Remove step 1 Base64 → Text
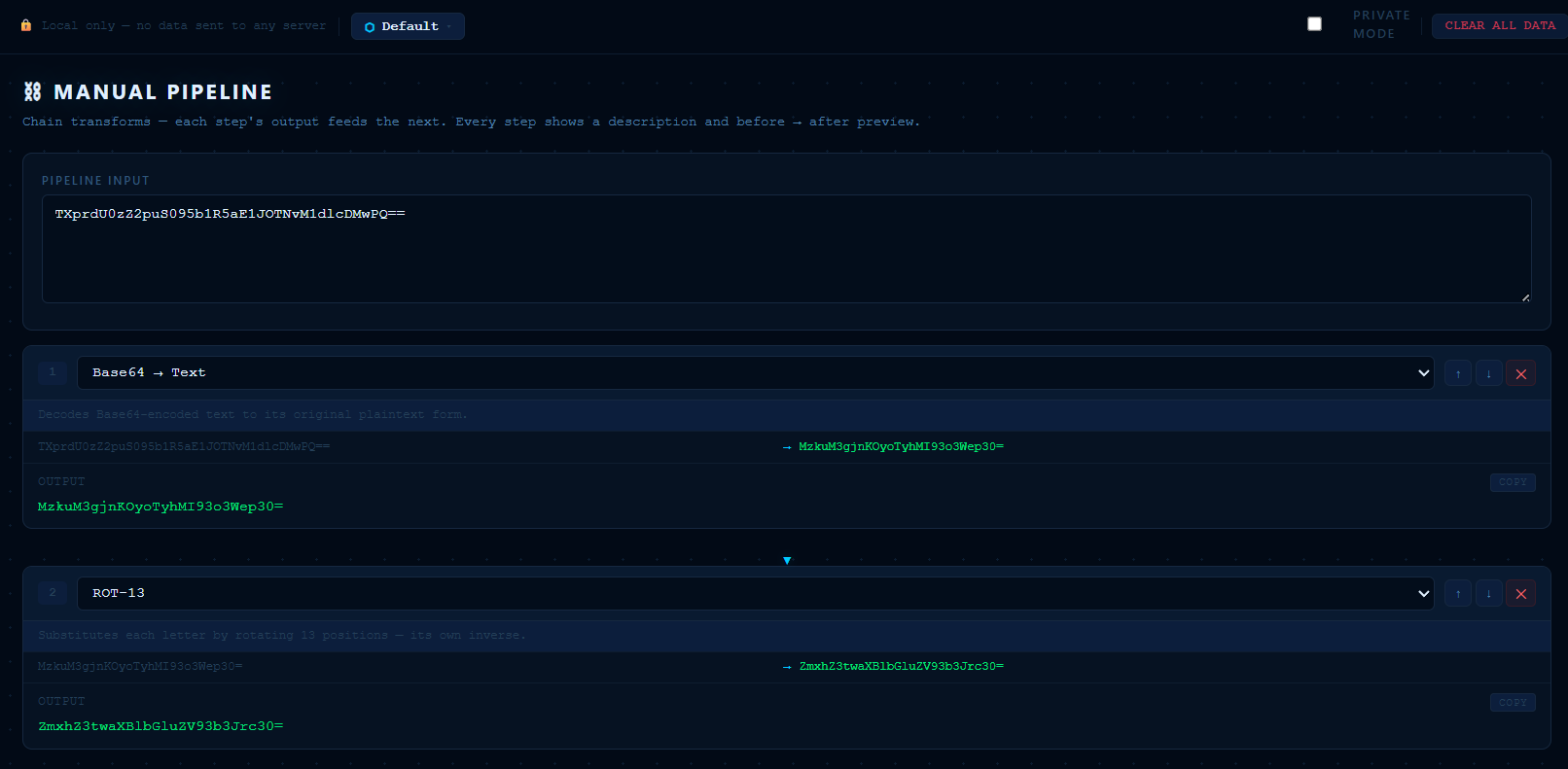The image size is (1568, 769). (1520, 373)
